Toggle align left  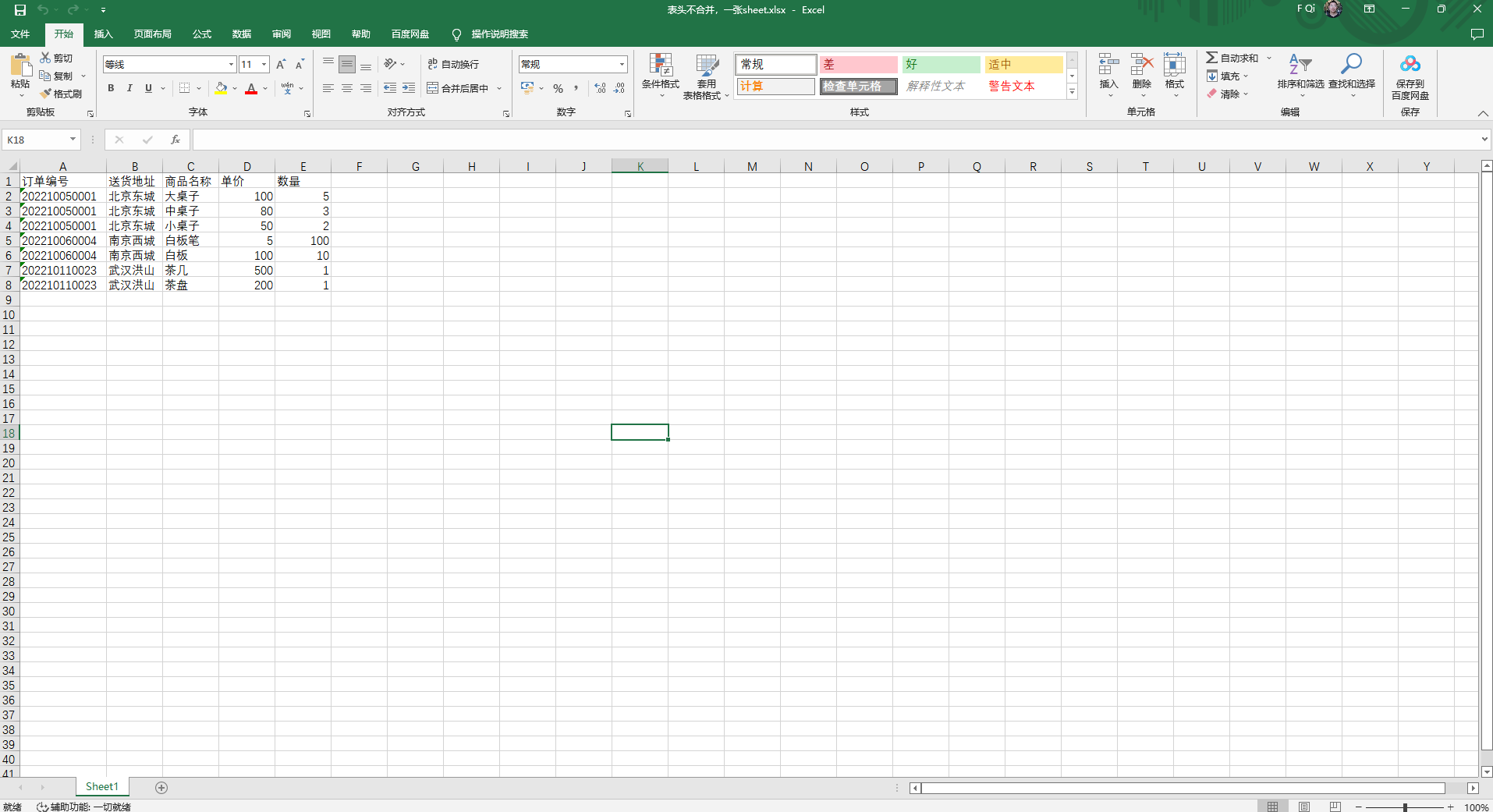pyautogui.click(x=328, y=88)
